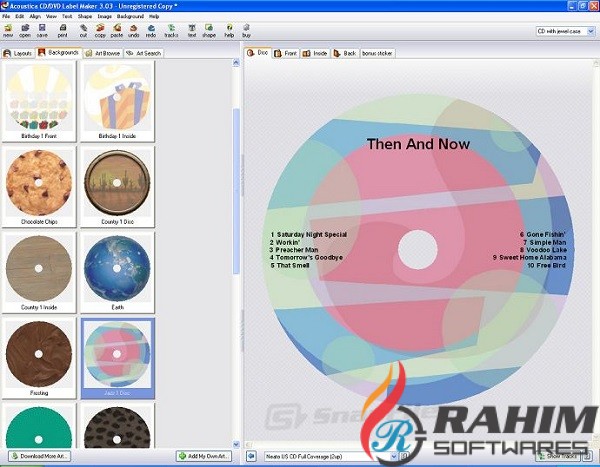
Task: Click the copy toolbar icon
Action: click(x=100, y=31)
